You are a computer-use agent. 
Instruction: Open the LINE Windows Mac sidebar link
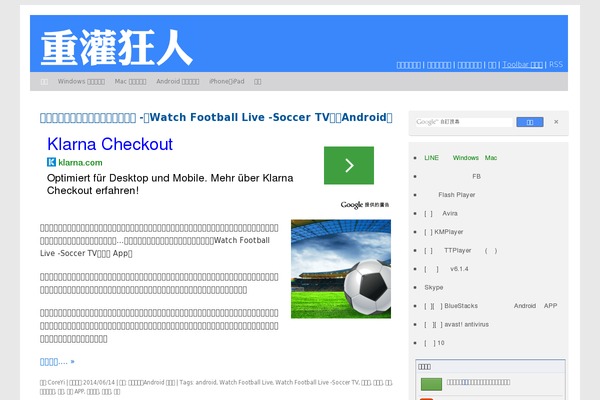[x=460, y=158]
